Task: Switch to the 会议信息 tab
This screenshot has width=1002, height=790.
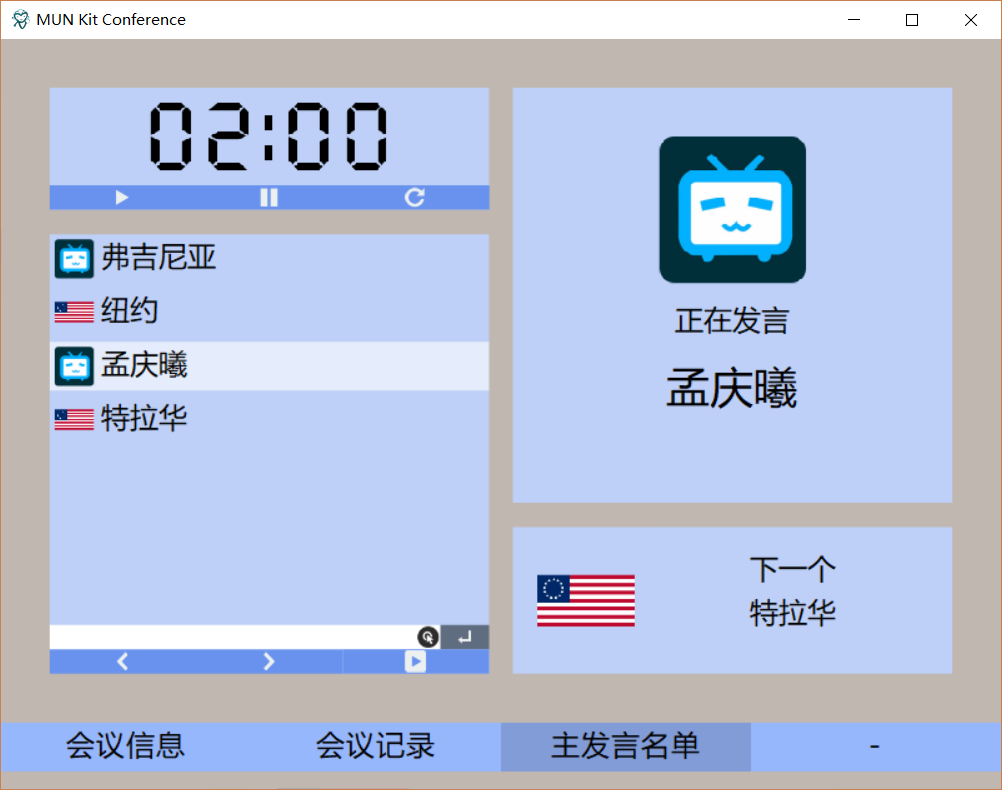Action: [124, 747]
